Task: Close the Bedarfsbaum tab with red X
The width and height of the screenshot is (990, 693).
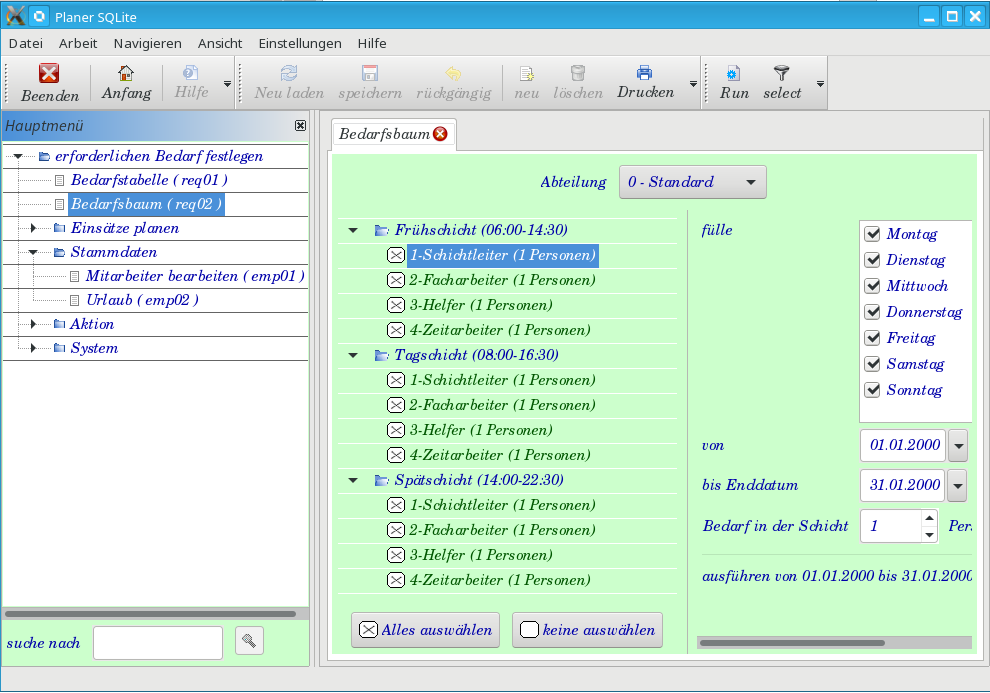Action: tap(440, 134)
